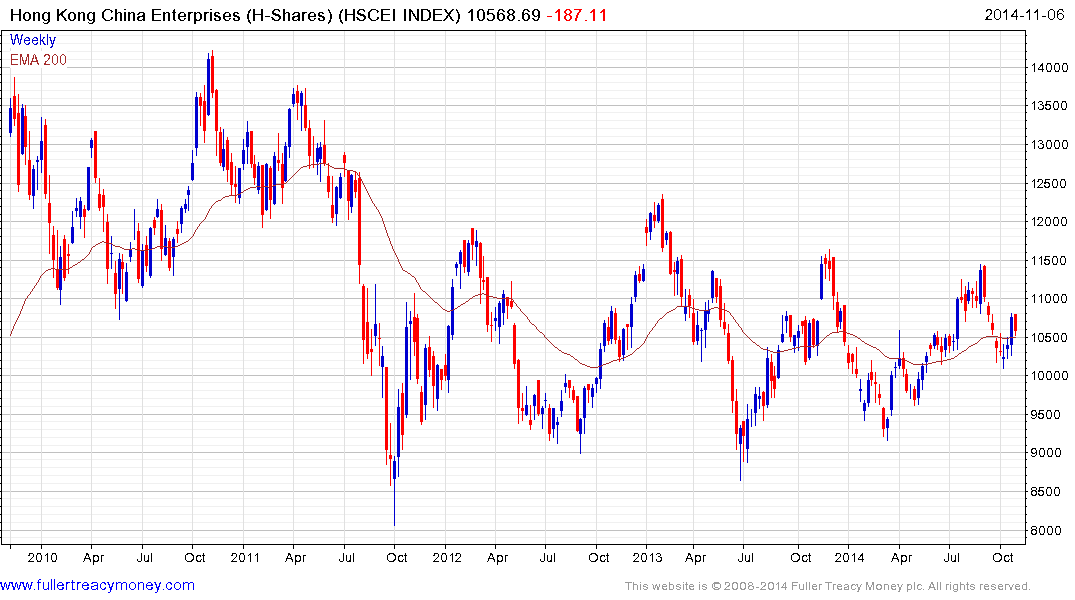The height and width of the screenshot is (600, 1075).
Task: Click the 11500 price axis label
Action: [1049, 261]
